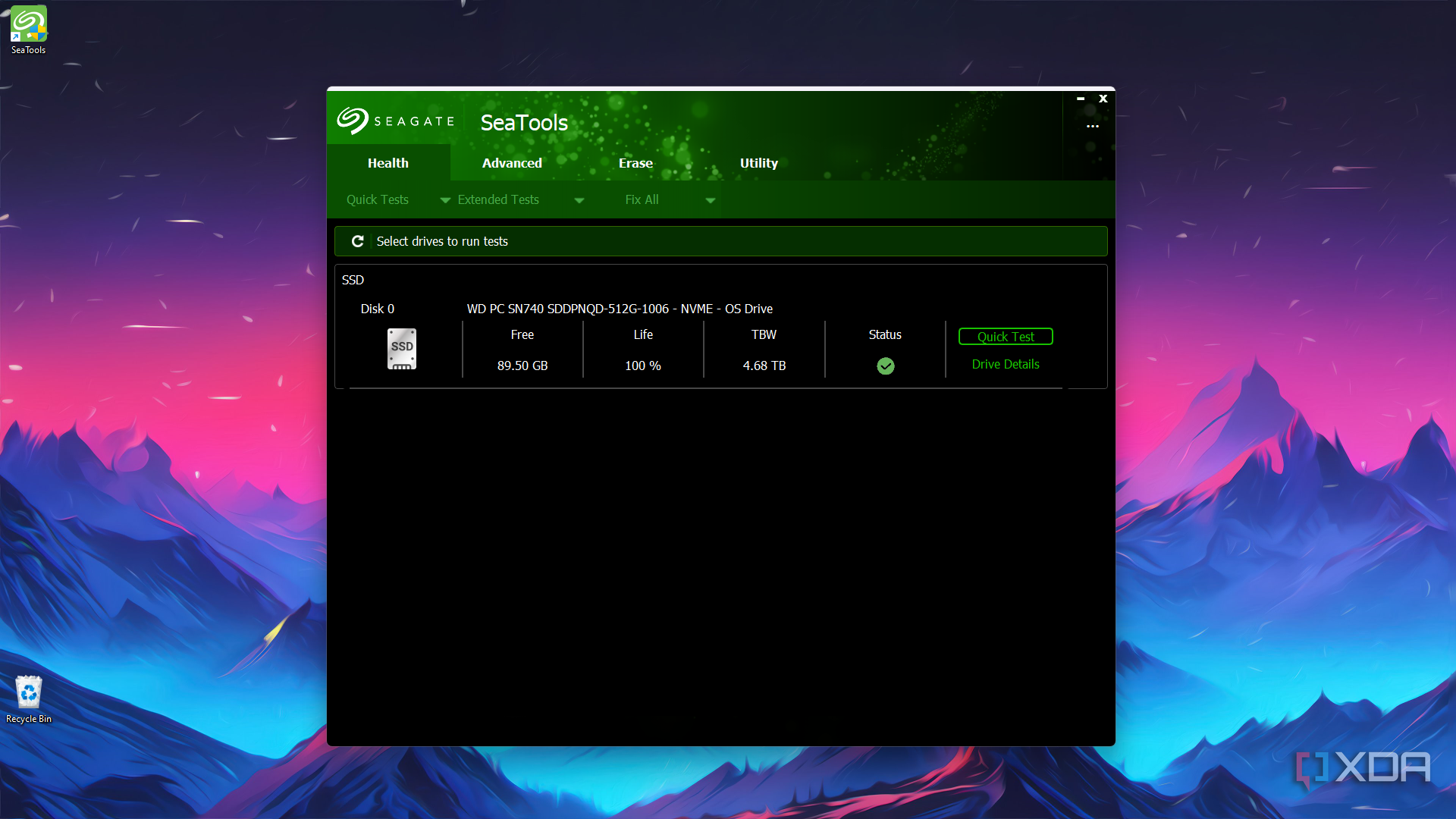Click the Disk 0 label
The image size is (1456, 819).
click(x=378, y=309)
